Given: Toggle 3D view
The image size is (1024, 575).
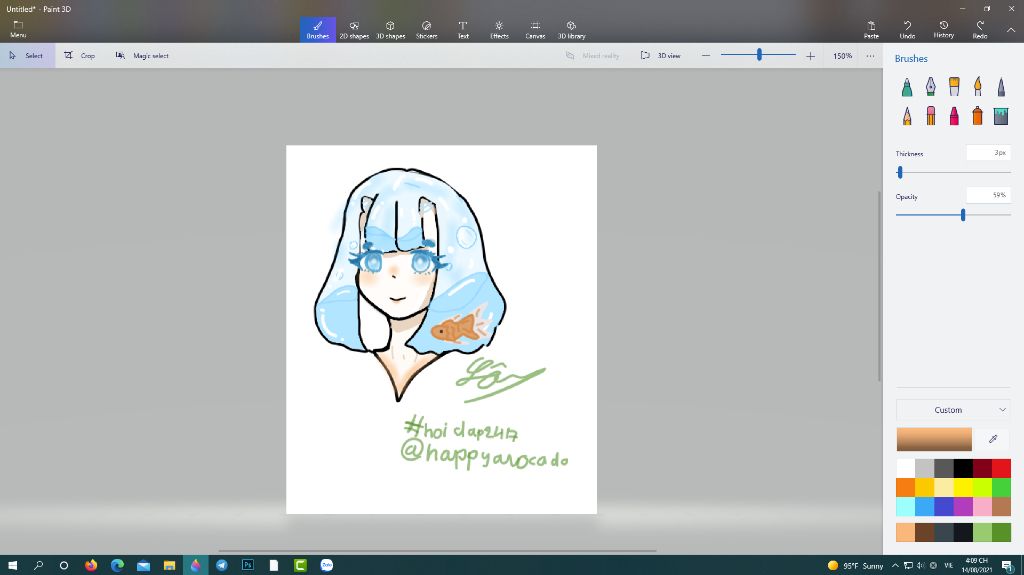Looking at the screenshot, I should (661, 56).
